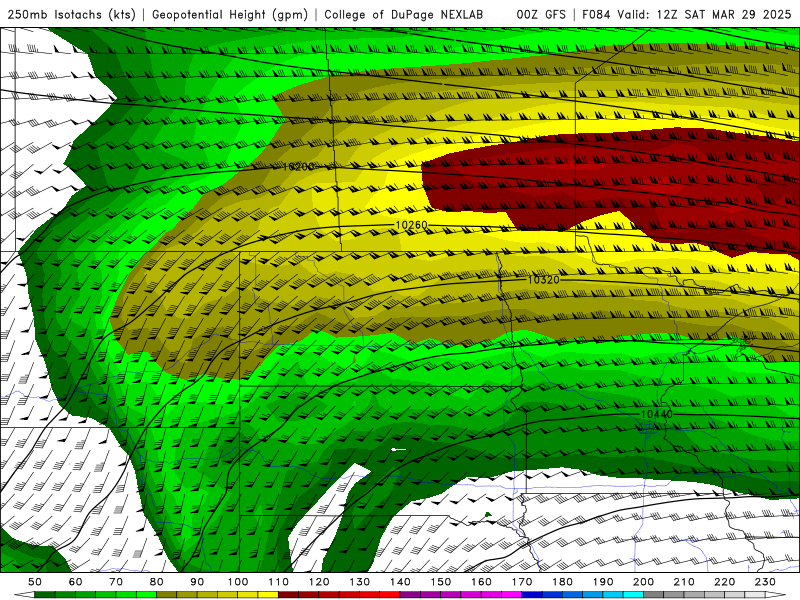800x600 pixels.
Task: Pick the bright magenta colorbar segment before 170
Action: tap(512, 595)
